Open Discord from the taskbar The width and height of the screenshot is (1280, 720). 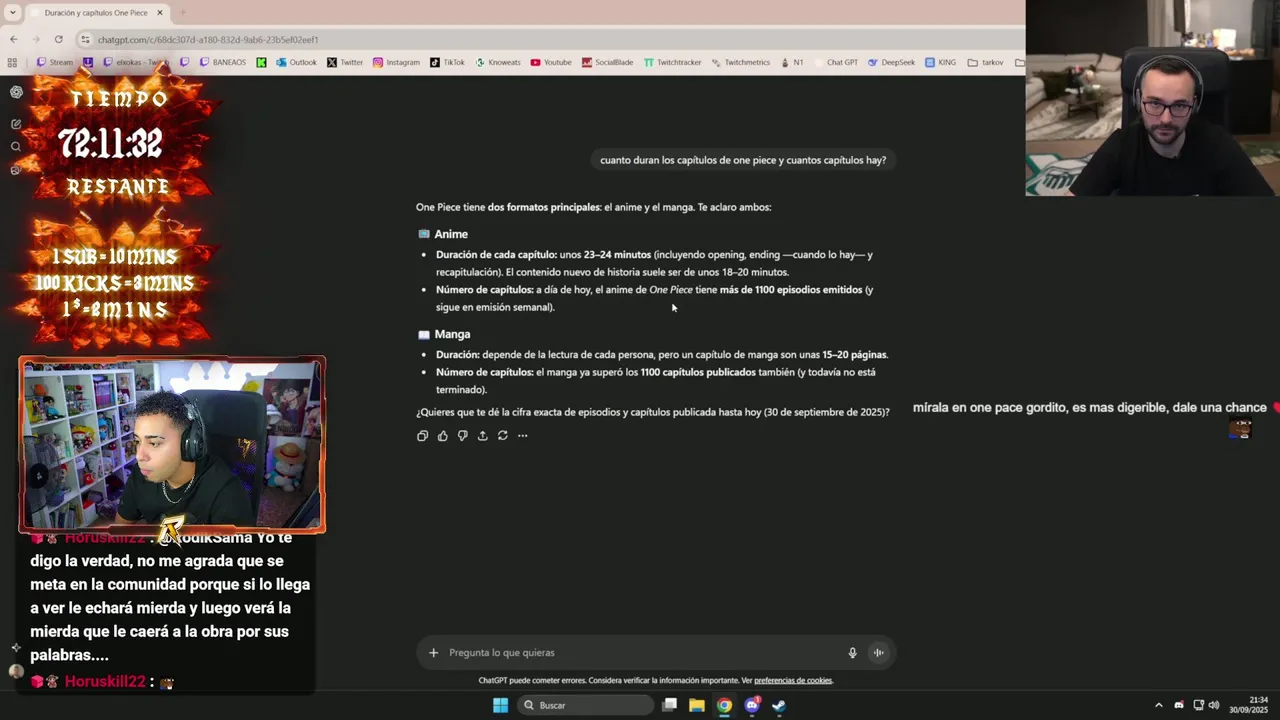pyautogui.click(x=752, y=705)
